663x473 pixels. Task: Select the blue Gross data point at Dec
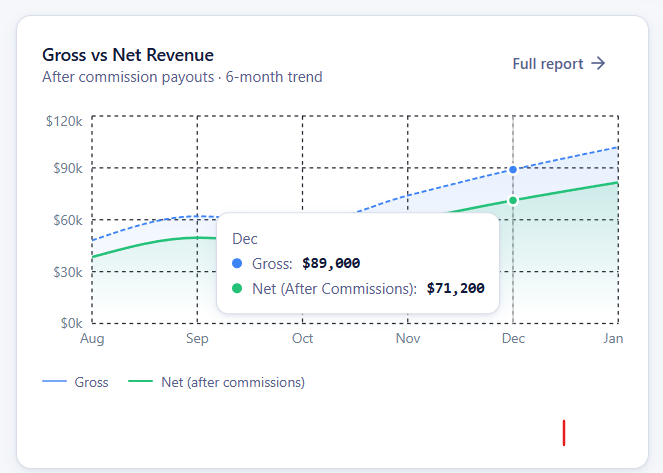[513, 170]
